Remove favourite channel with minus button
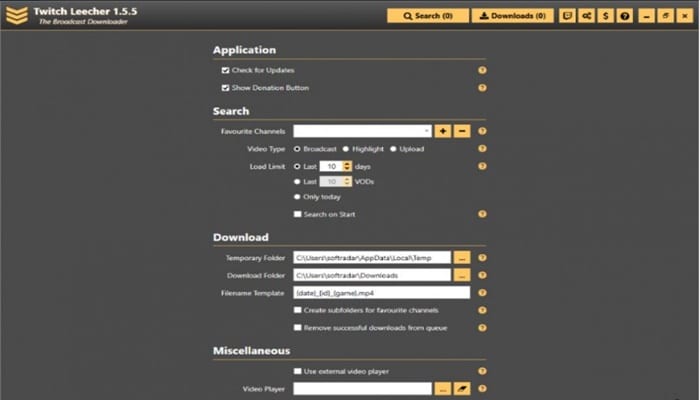 [x=462, y=131]
